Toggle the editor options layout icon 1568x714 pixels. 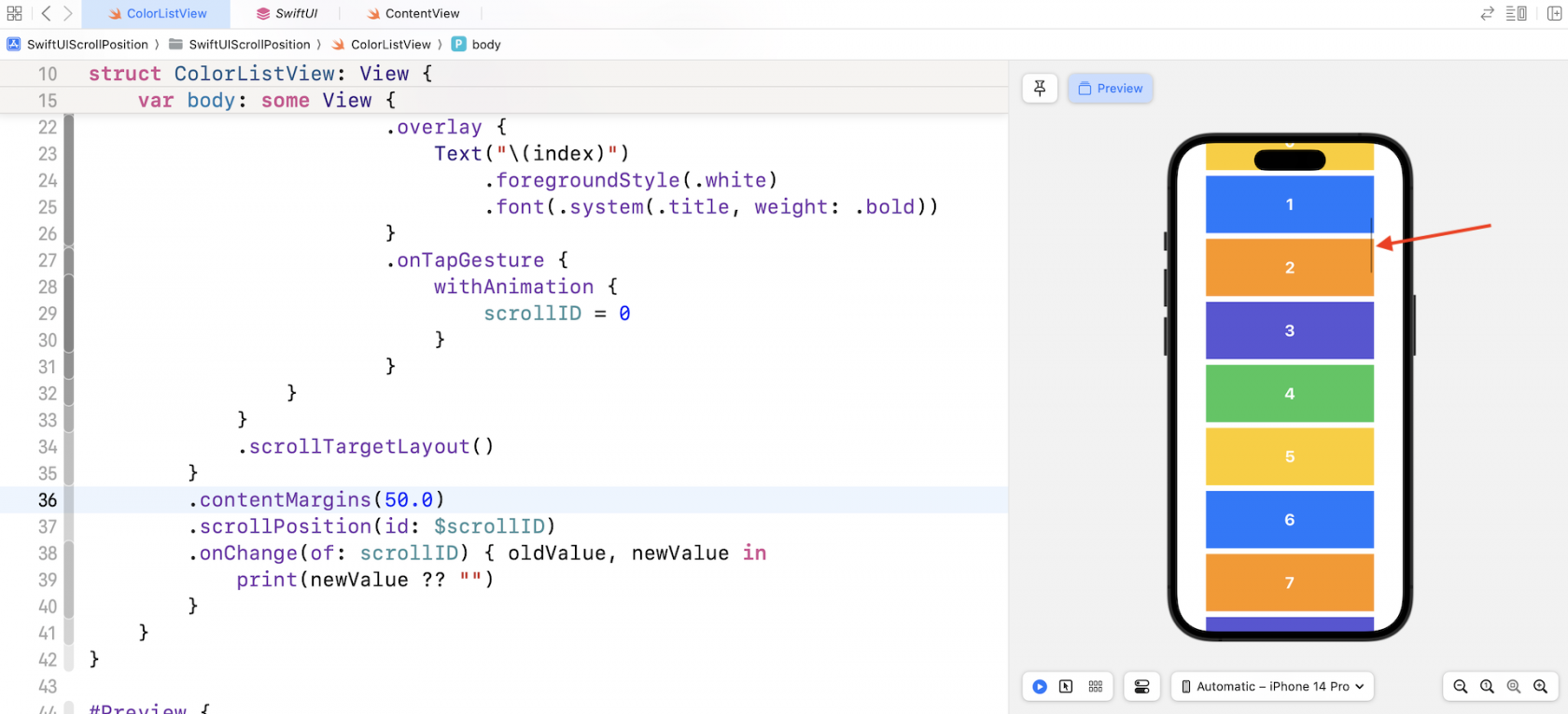click(1516, 13)
